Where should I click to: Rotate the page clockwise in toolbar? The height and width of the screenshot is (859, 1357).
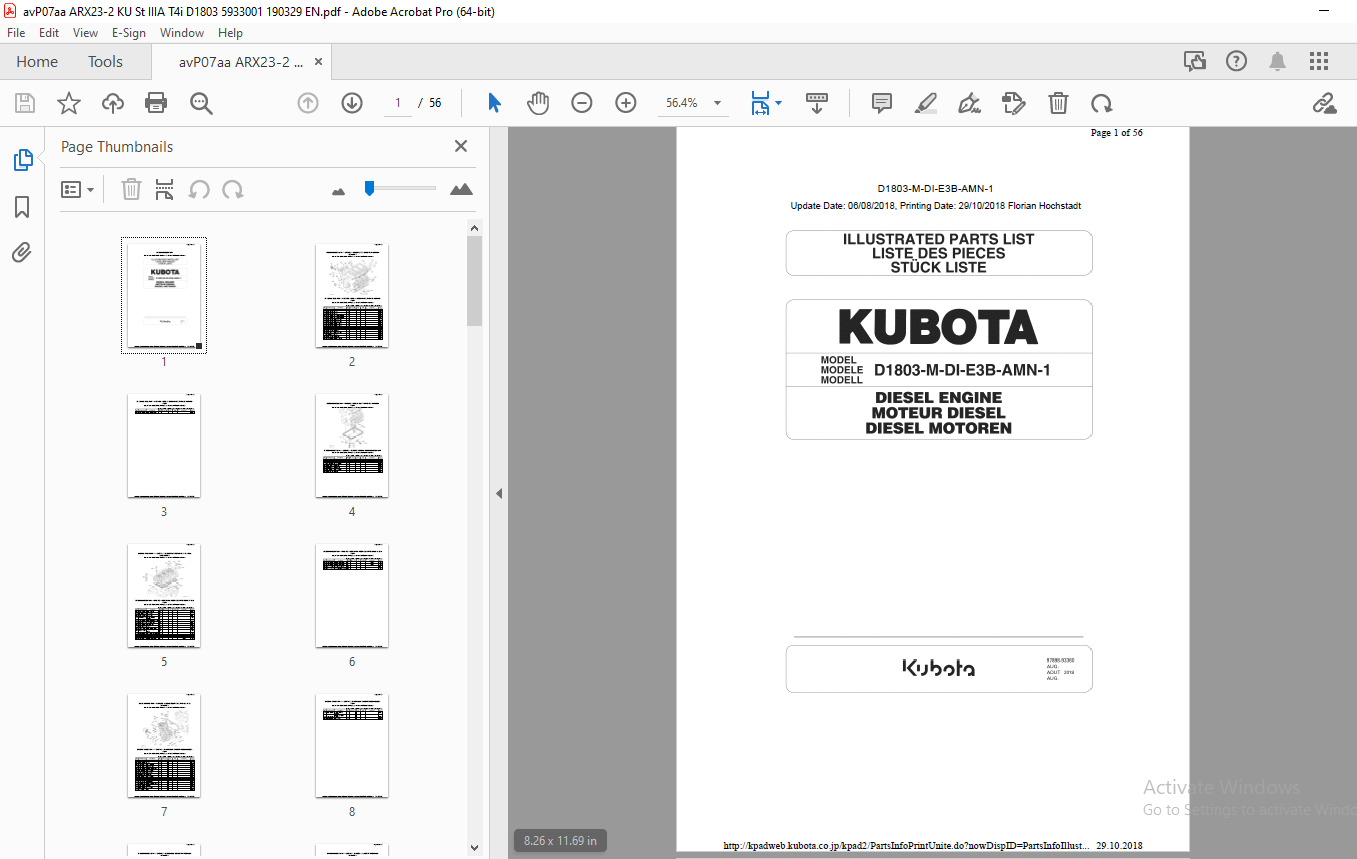tap(1101, 103)
